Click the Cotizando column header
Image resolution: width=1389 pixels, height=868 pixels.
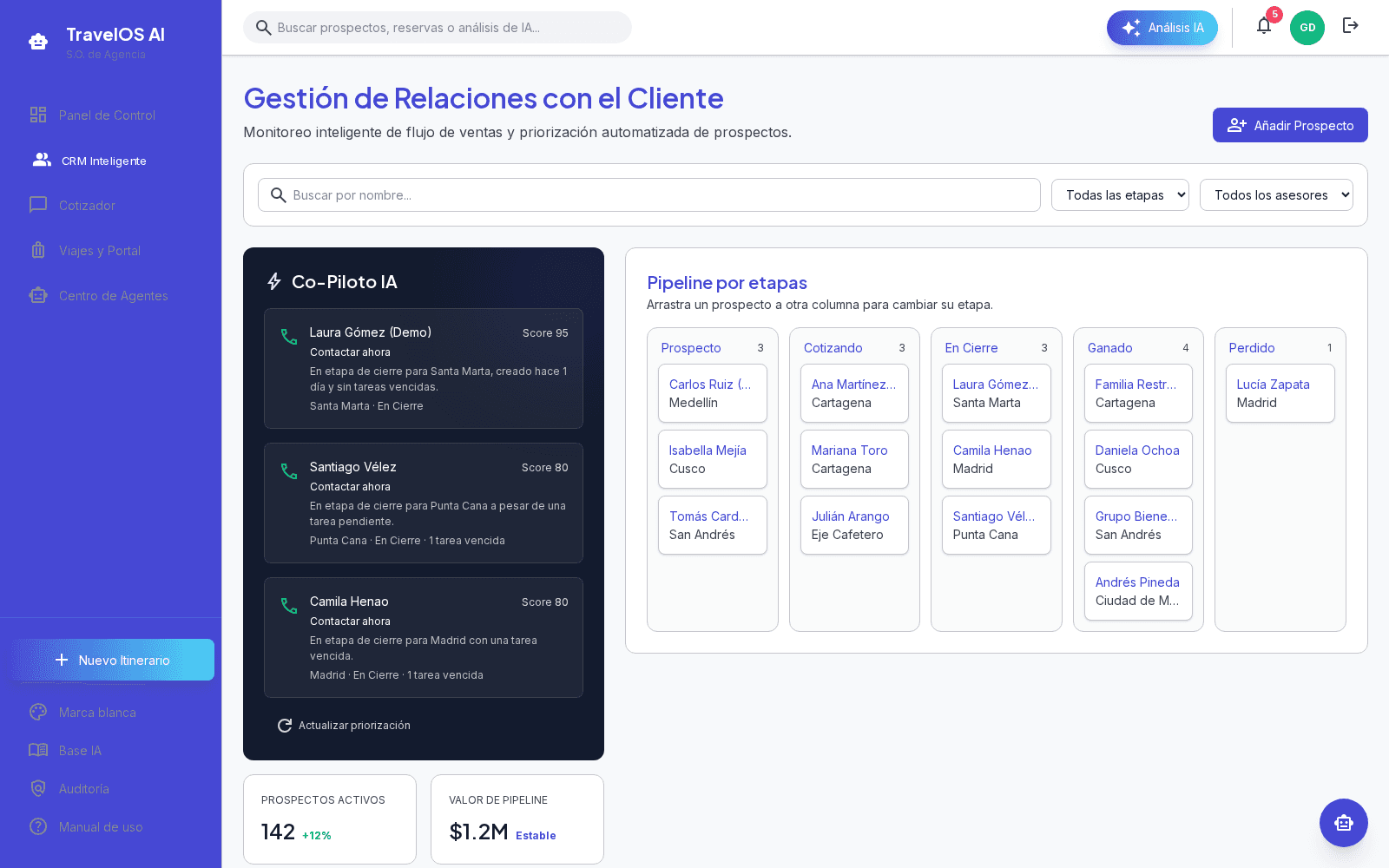tap(833, 347)
